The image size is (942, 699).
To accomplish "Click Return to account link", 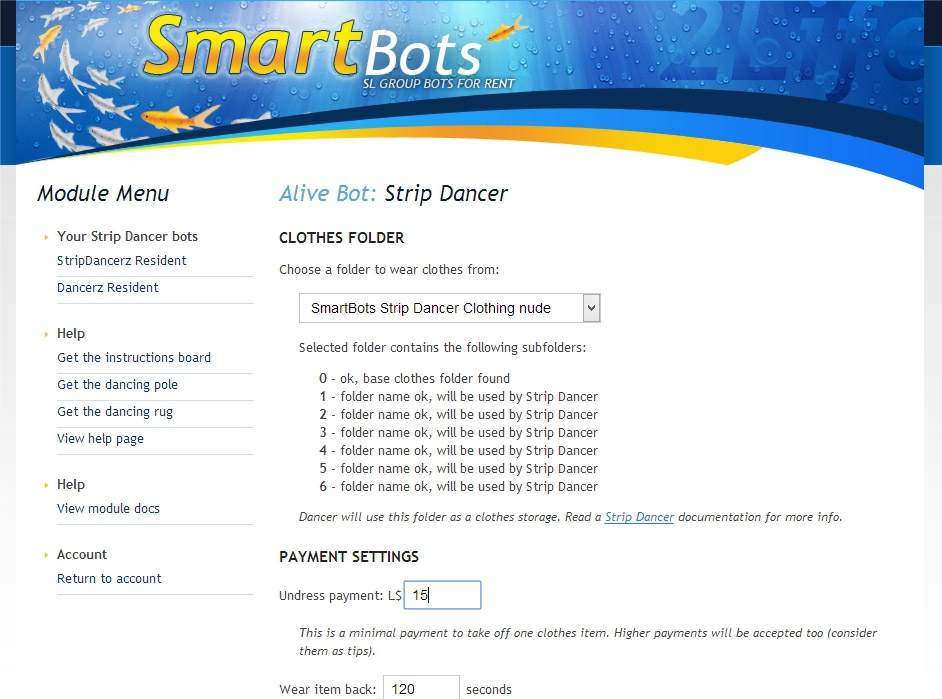I will click(x=109, y=579).
